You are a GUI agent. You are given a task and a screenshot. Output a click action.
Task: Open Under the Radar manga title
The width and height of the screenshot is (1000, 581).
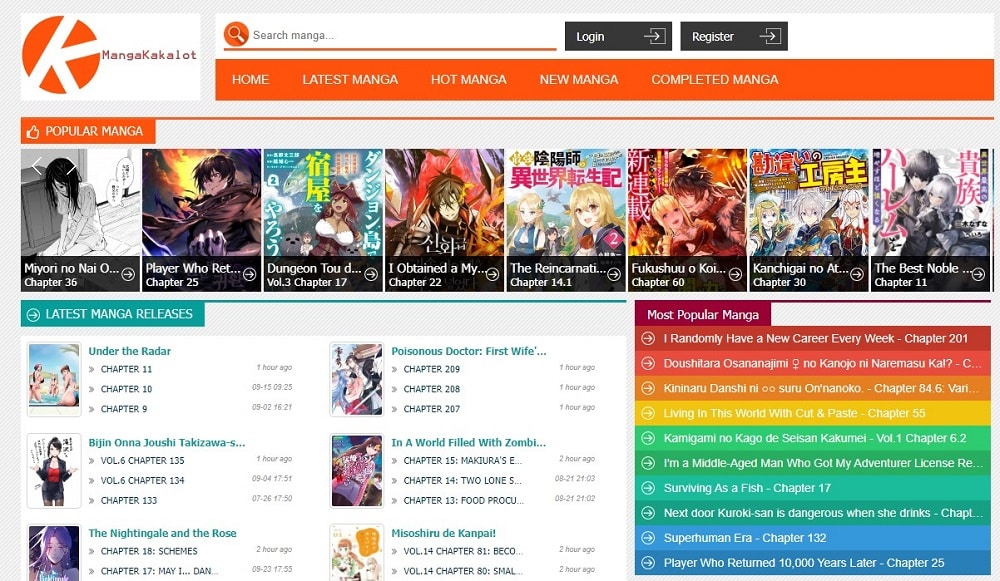[129, 351]
